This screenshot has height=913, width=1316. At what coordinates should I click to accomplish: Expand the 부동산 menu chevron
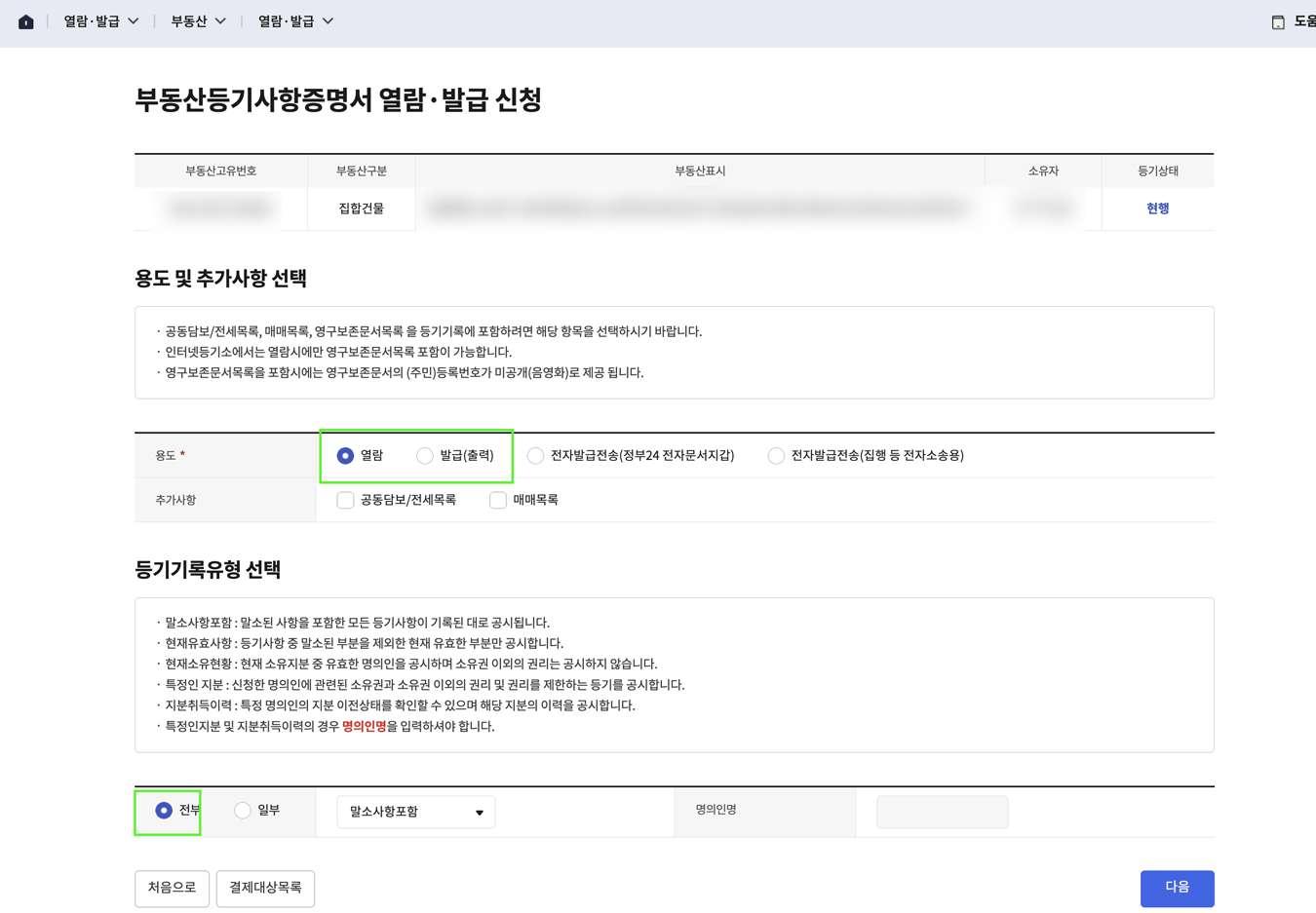(x=220, y=20)
